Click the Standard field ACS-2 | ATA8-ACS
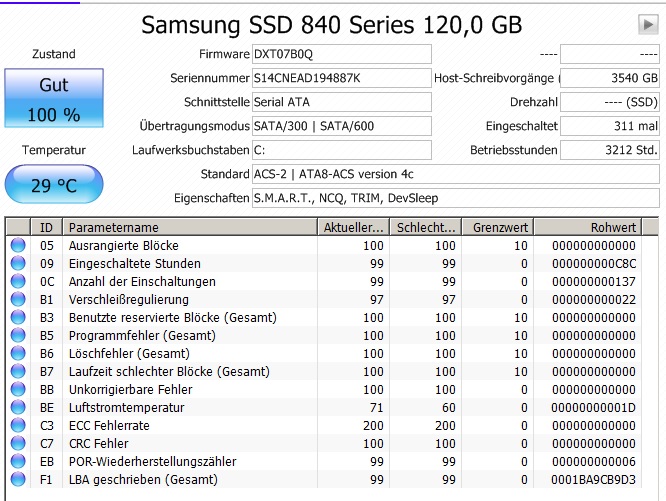666x501 pixels. point(456,174)
